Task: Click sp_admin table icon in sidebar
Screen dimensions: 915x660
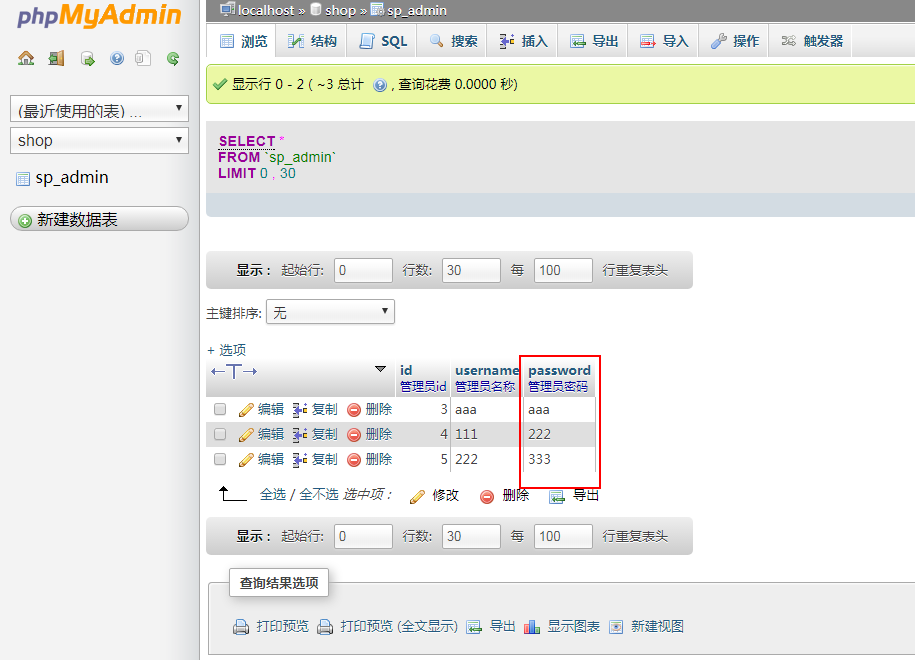Action: pos(23,179)
